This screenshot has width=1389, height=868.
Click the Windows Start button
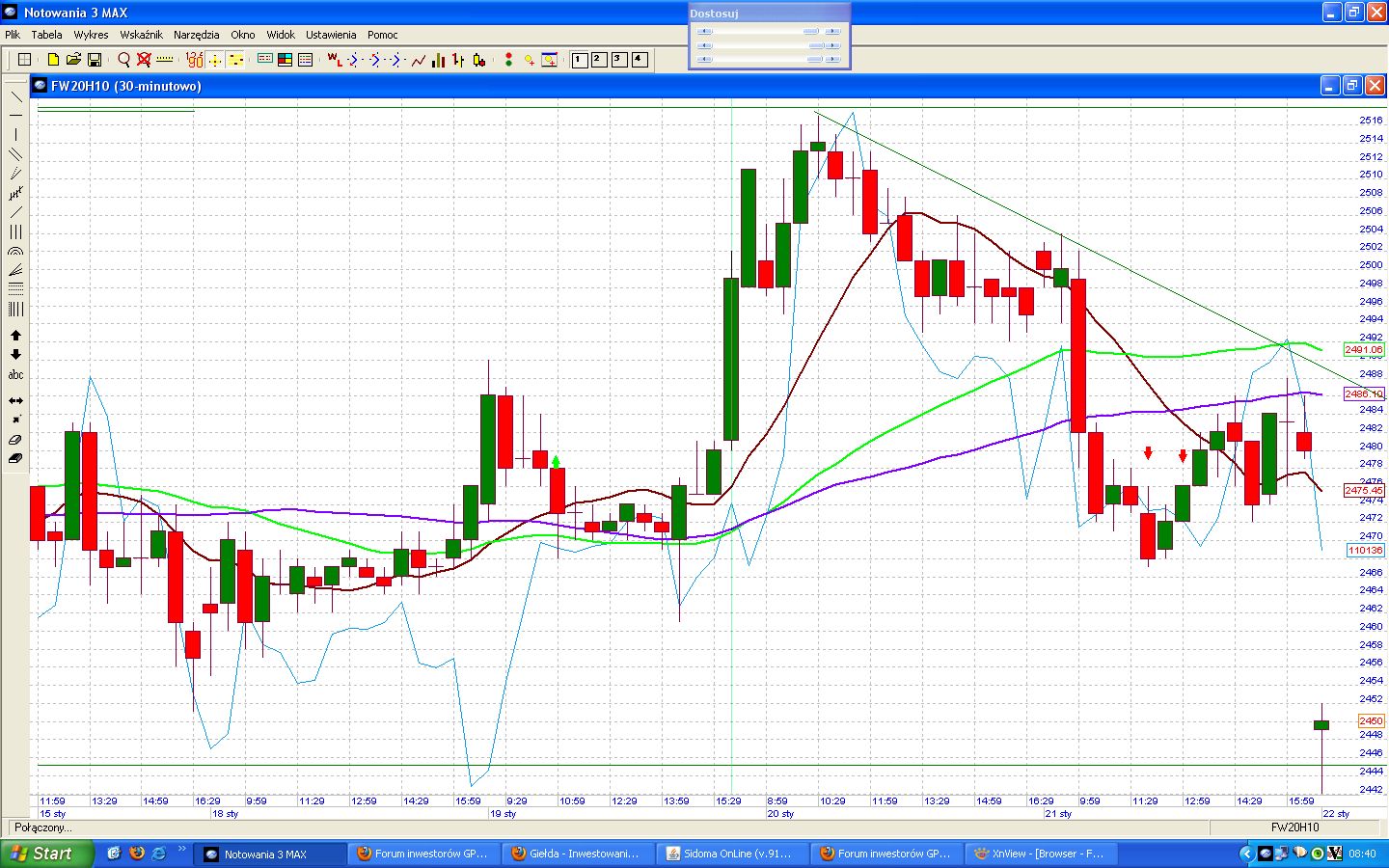[46, 854]
